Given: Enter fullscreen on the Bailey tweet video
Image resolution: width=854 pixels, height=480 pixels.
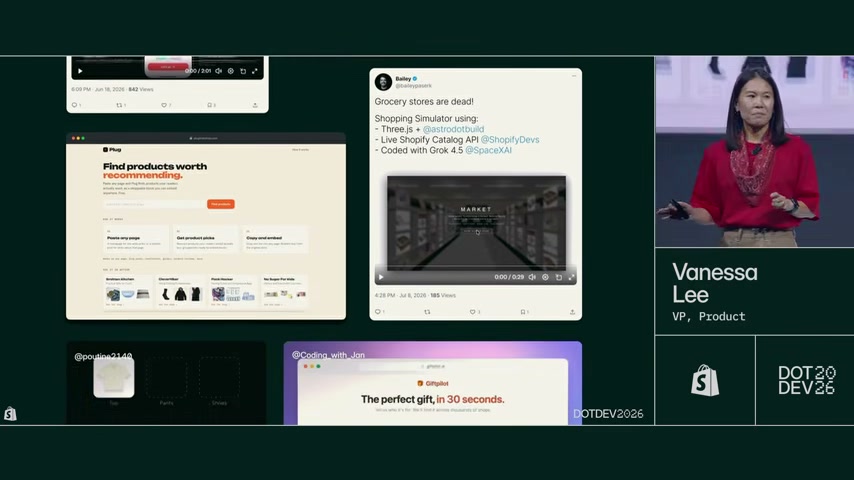Looking at the screenshot, I should click(571, 277).
